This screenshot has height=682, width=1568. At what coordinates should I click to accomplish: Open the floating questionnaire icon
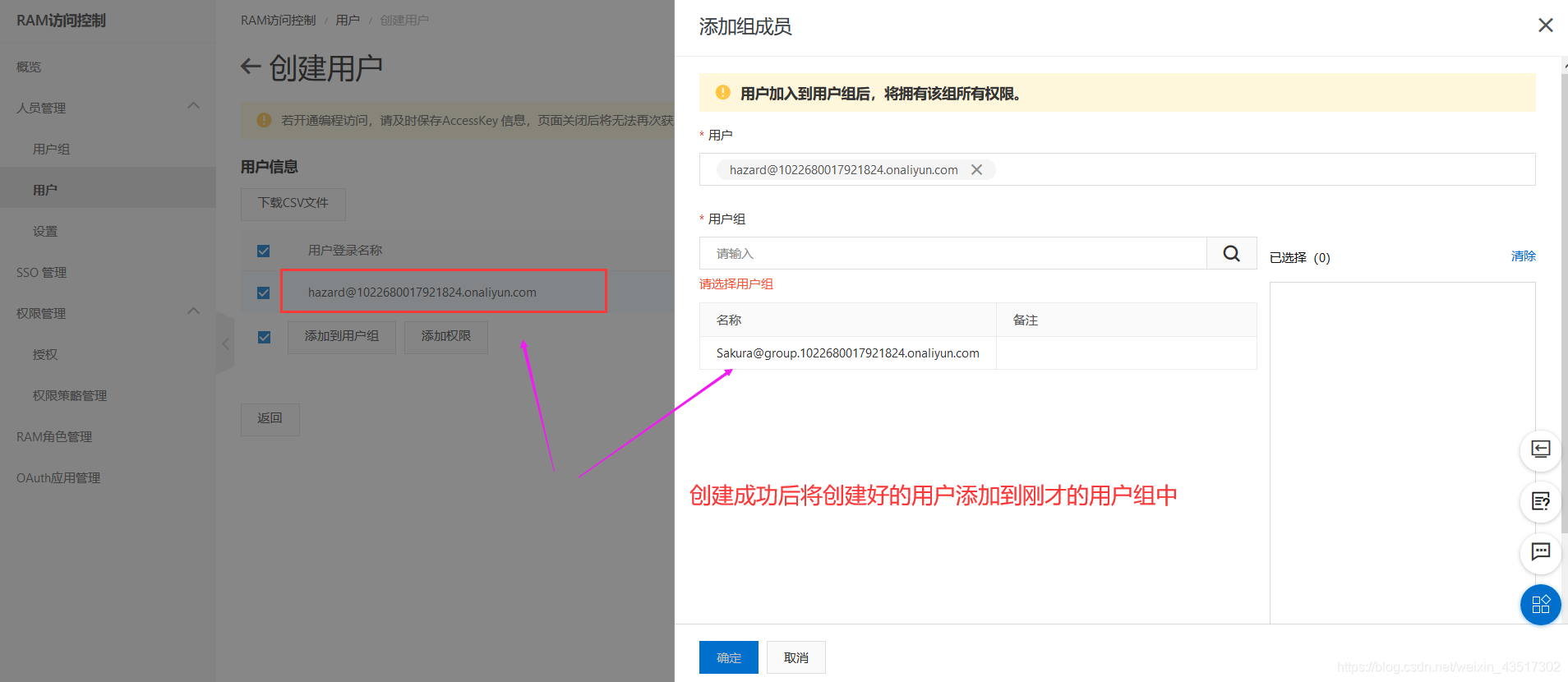1540,501
